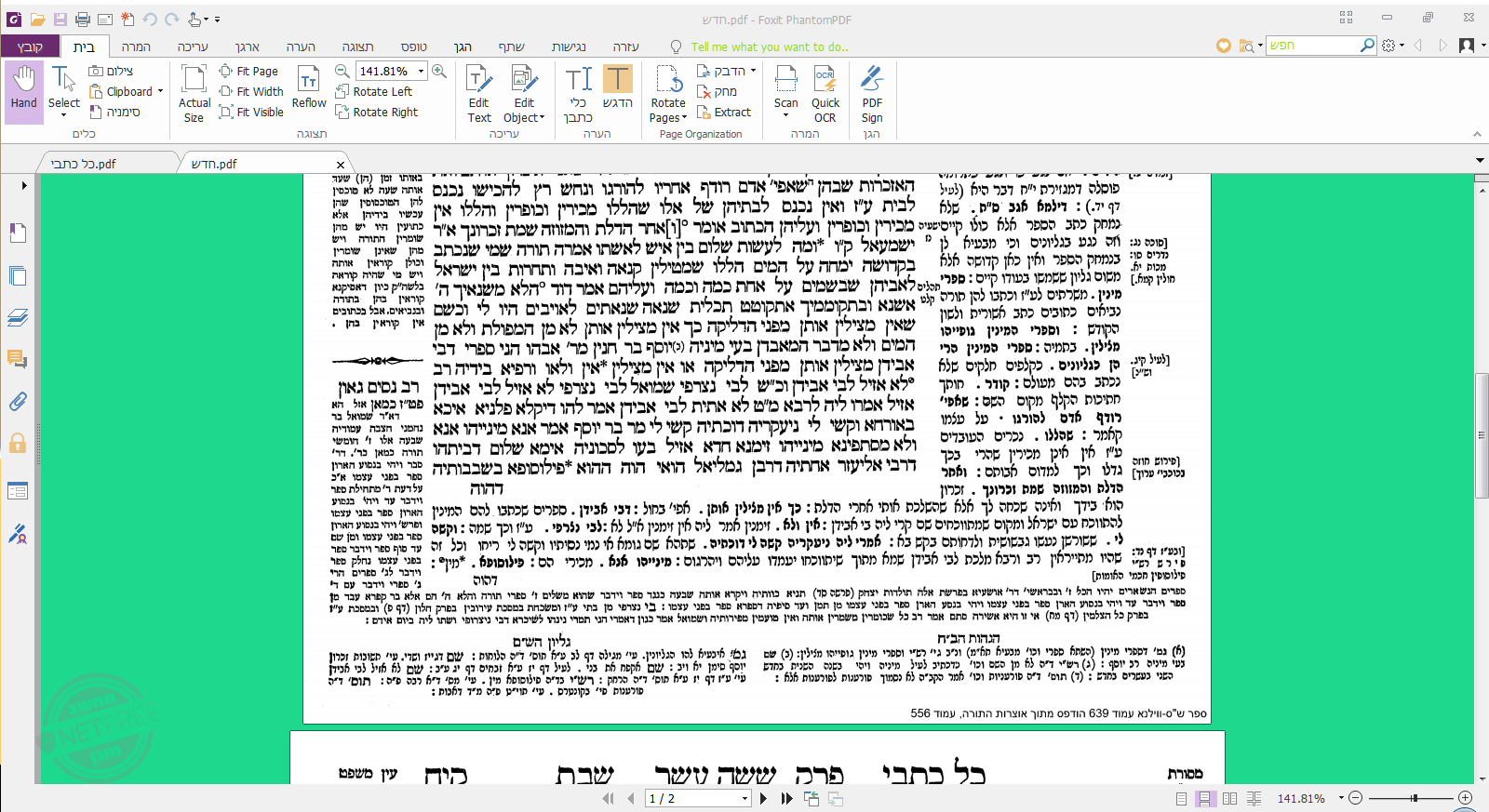Open the קובץ File menu
Image resolution: width=1489 pixels, height=812 pixels.
(x=31, y=47)
